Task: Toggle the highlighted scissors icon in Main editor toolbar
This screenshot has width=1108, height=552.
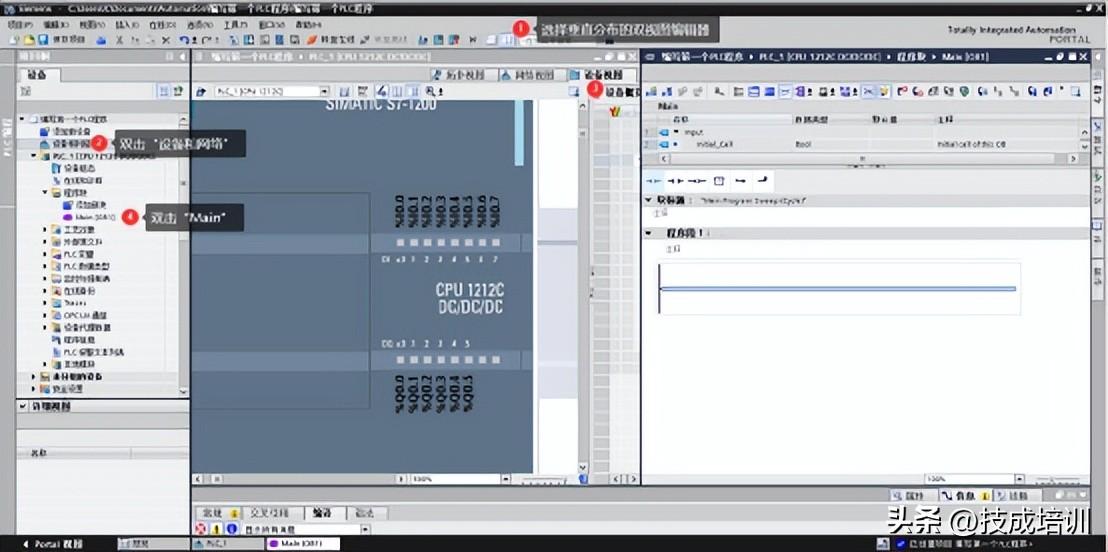Action: pyautogui.click(x=868, y=91)
